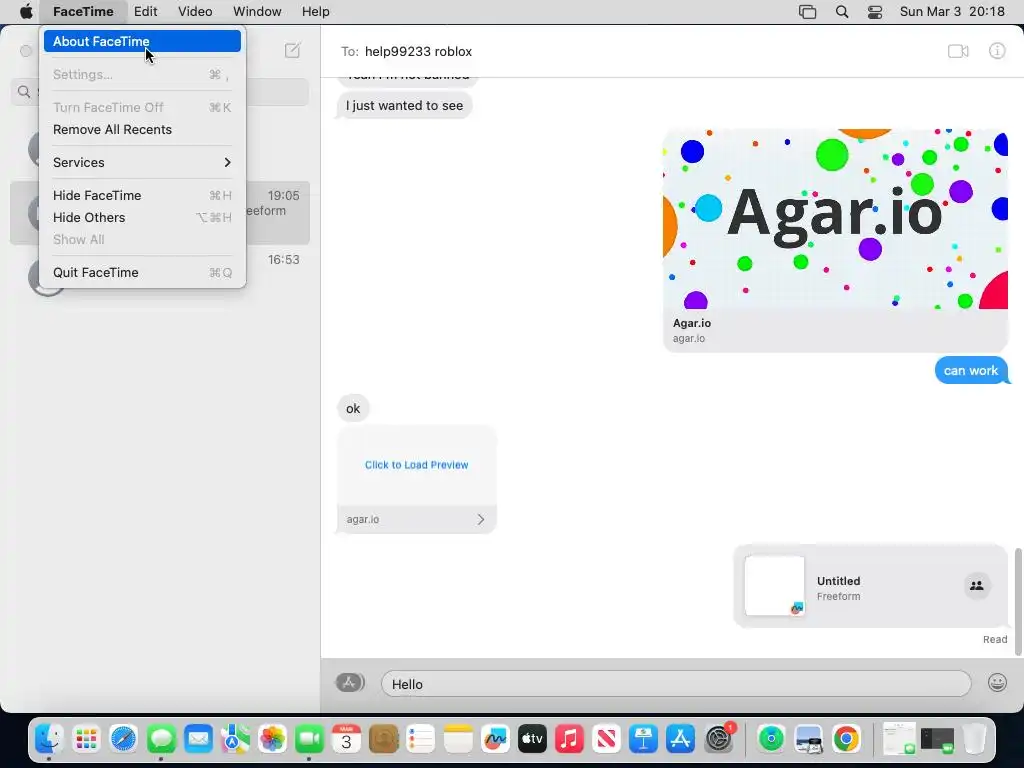This screenshot has width=1024, height=768.
Task: Open the Help menu
Action: pos(315,12)
